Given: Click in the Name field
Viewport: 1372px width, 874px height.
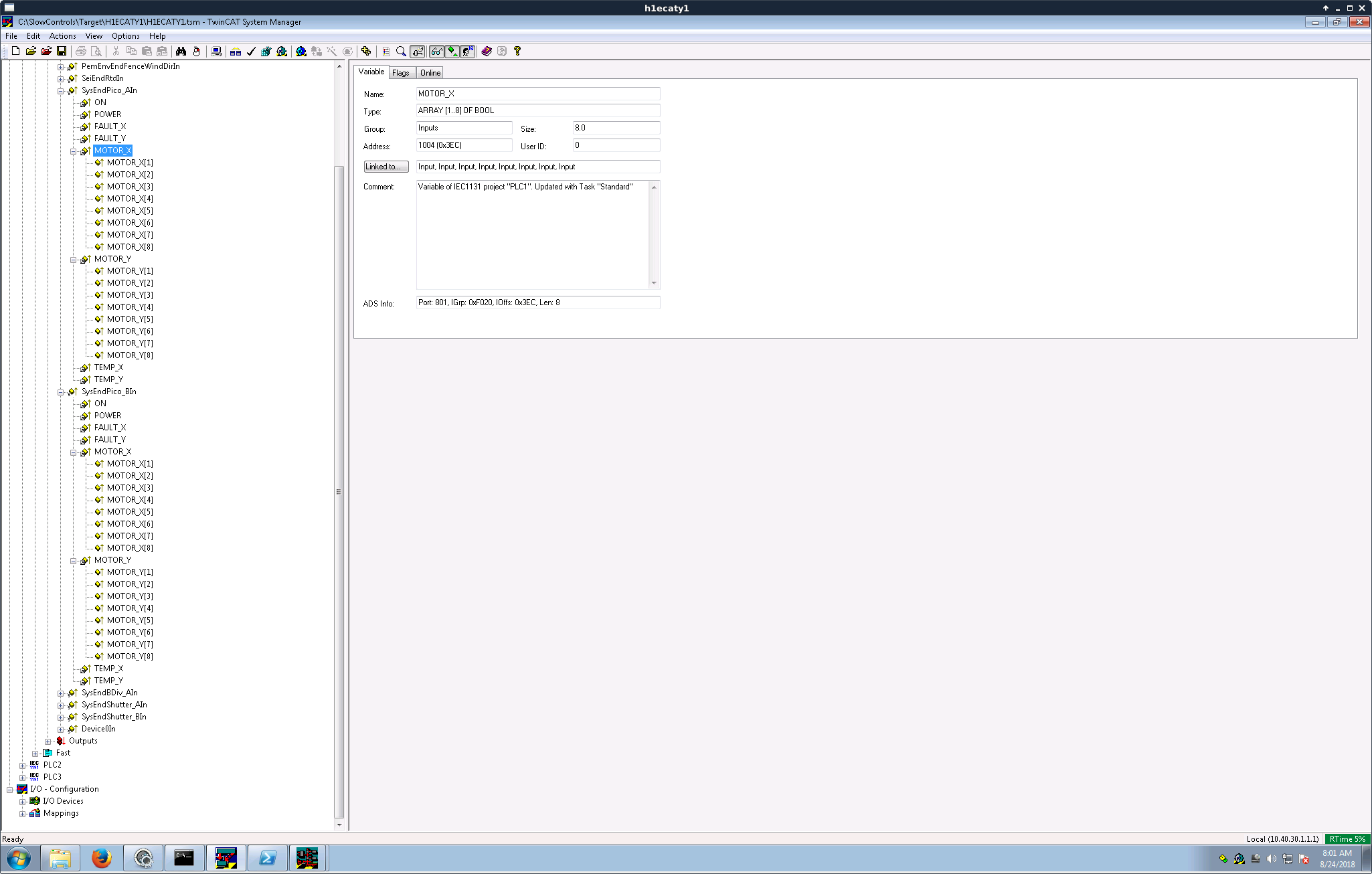Looking at the screenshot, I should tap(538, 94).
